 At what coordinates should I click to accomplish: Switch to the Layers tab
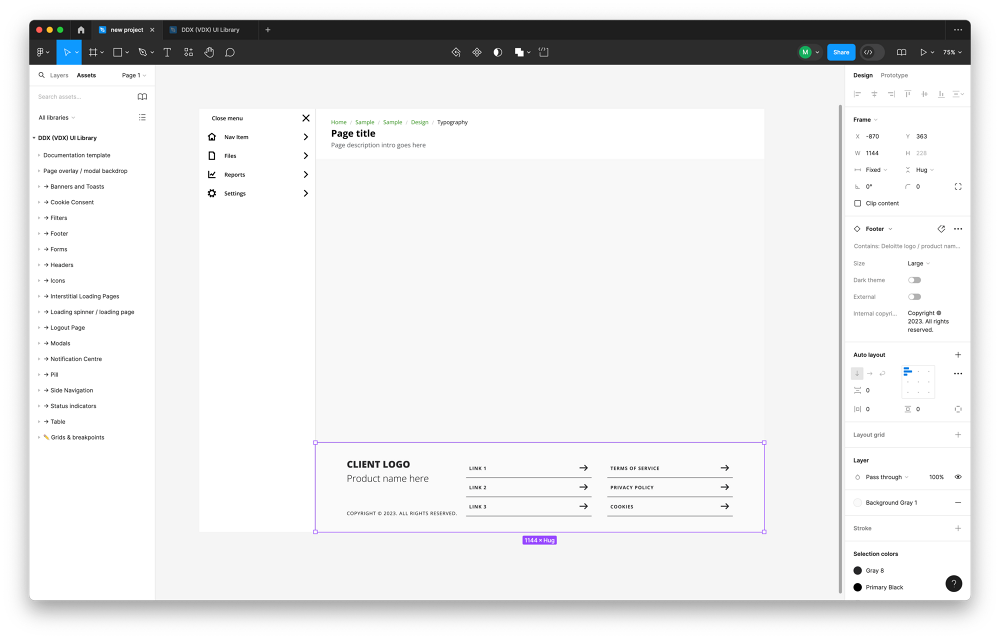[x=59, y=75]
